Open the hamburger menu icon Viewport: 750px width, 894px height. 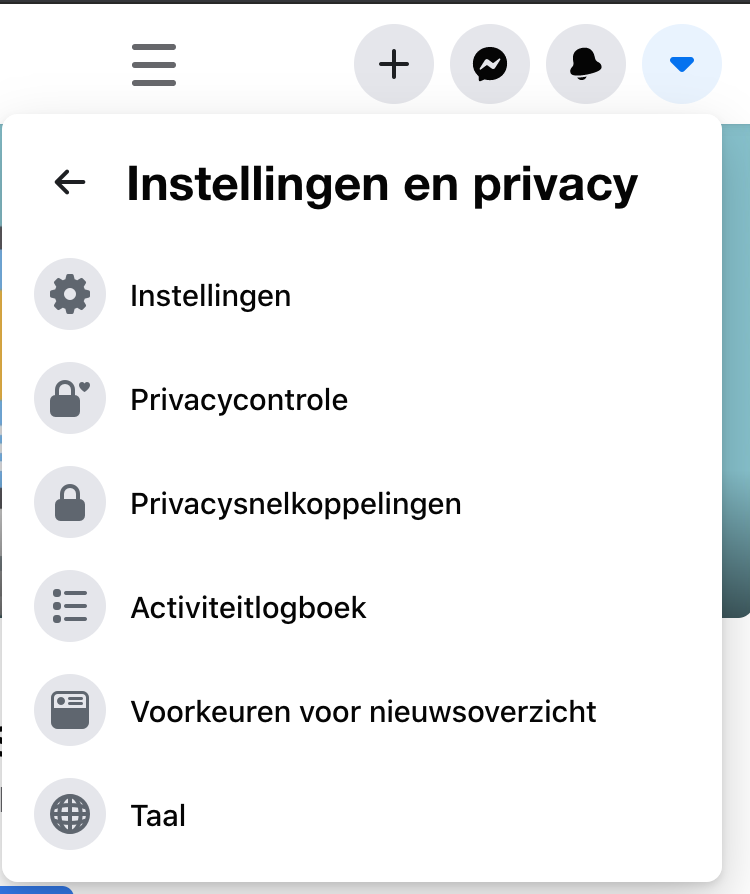154,65
